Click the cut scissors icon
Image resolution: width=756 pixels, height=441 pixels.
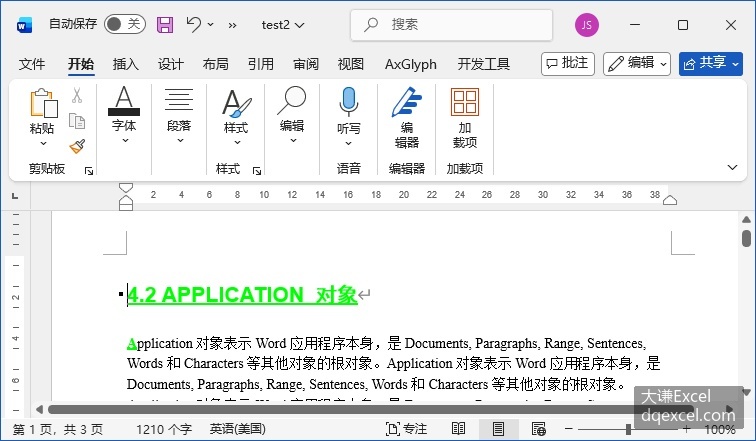point(77,95)
